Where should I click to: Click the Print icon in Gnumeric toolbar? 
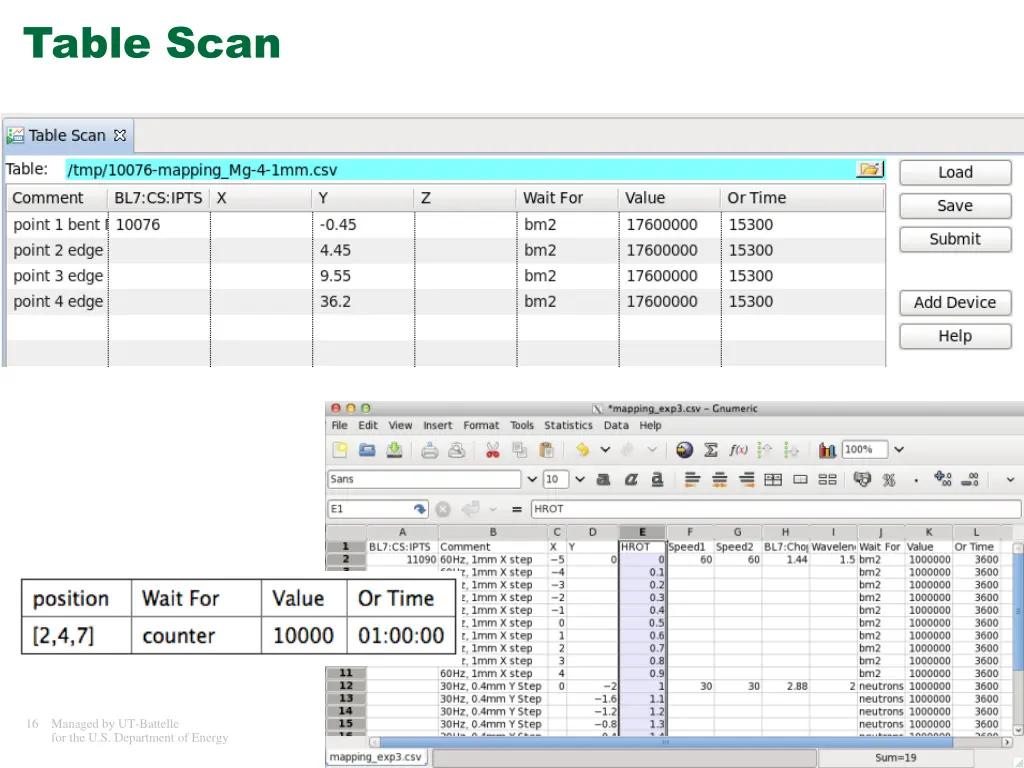pyautogui.click(x=429, y=450)
